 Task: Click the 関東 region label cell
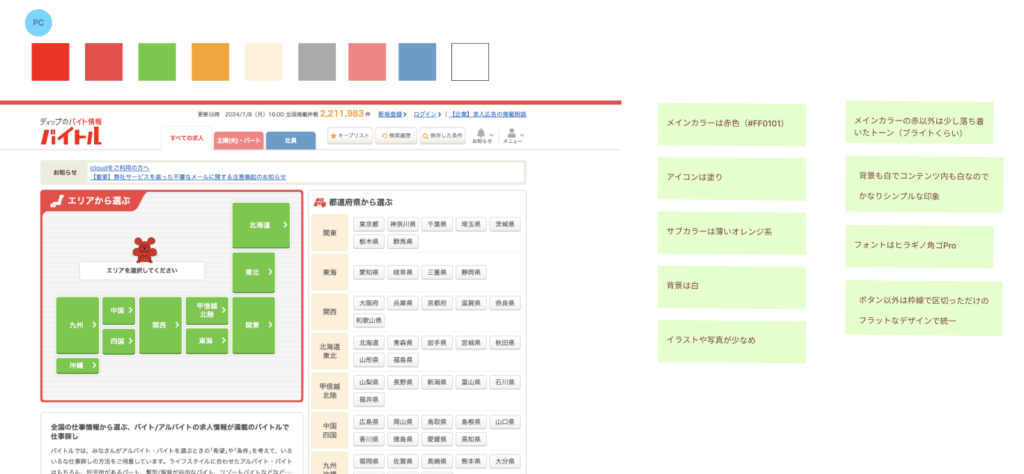[x=330, y=232]
